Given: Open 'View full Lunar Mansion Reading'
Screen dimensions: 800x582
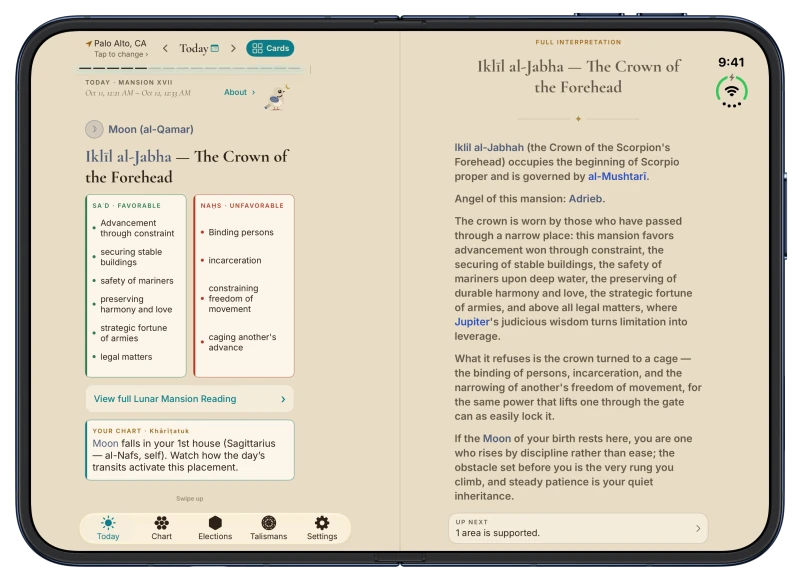Looking at the screenshot, I should (190, 399).
